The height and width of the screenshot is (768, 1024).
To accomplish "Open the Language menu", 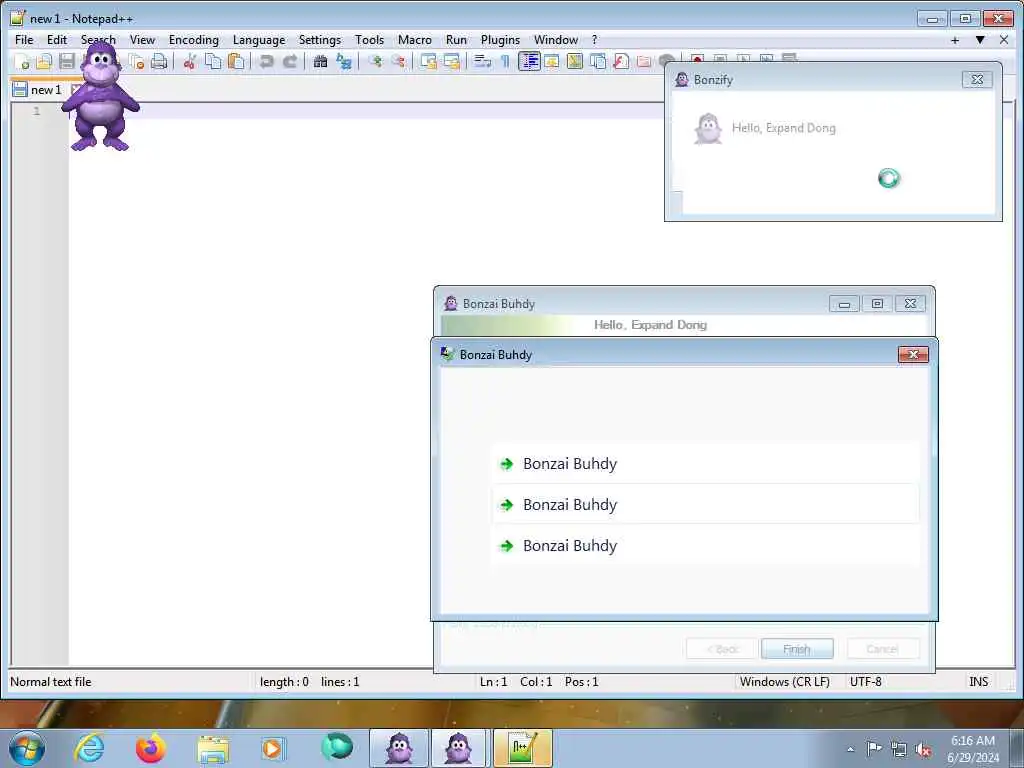I will coord(259,40).
